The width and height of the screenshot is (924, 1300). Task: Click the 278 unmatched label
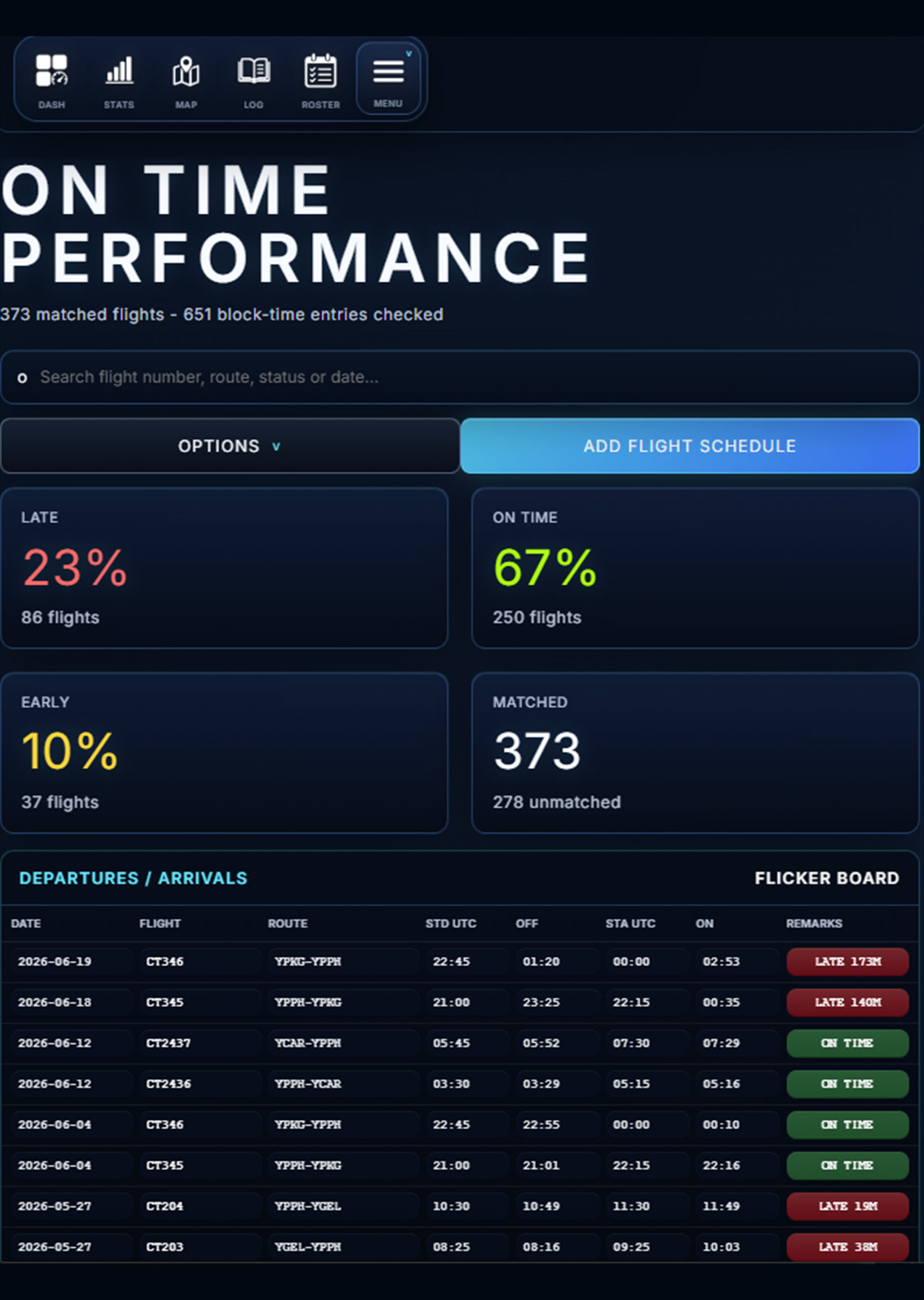557,803
